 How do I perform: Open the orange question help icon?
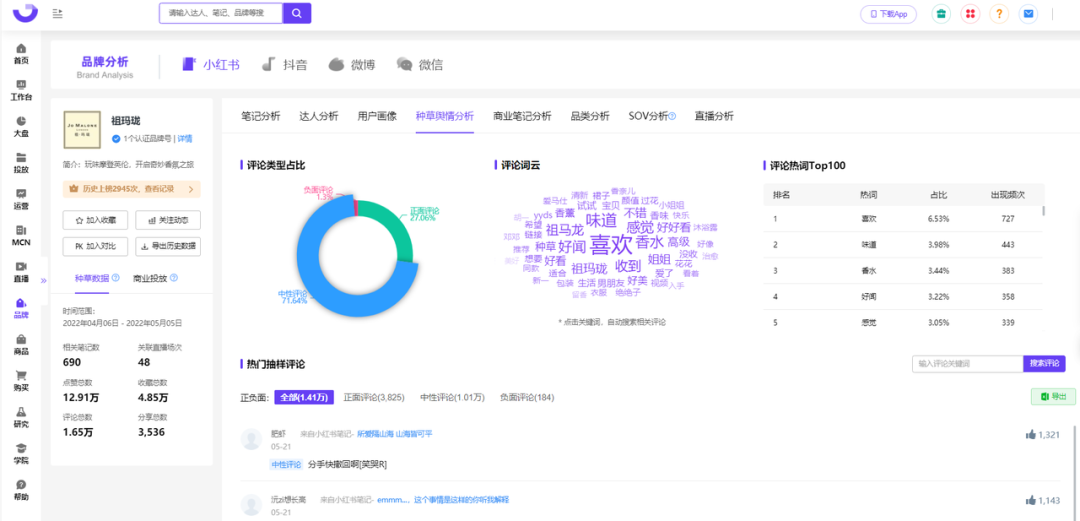(x=999, y=14)
